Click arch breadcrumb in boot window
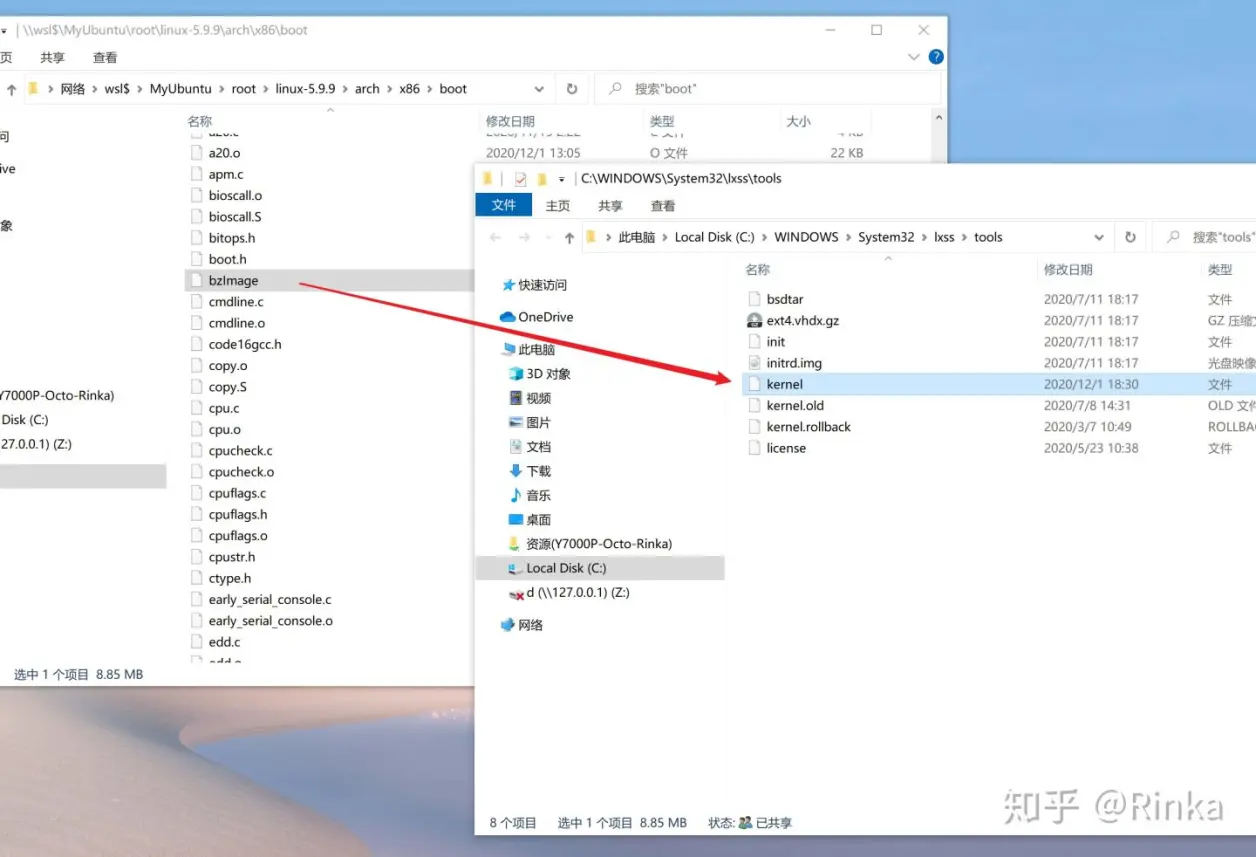This screenshot has height=857, width=1256. tap(367, 88)
